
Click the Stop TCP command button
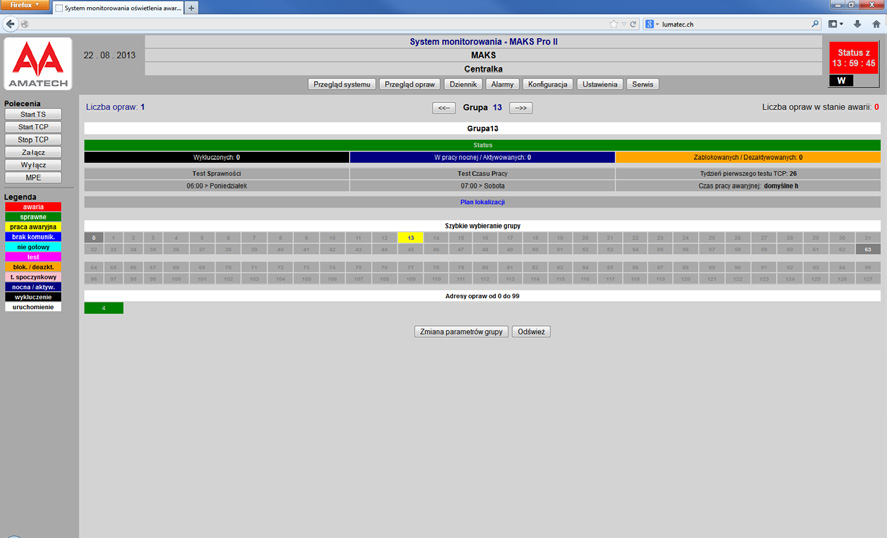[x=33, y=139]
